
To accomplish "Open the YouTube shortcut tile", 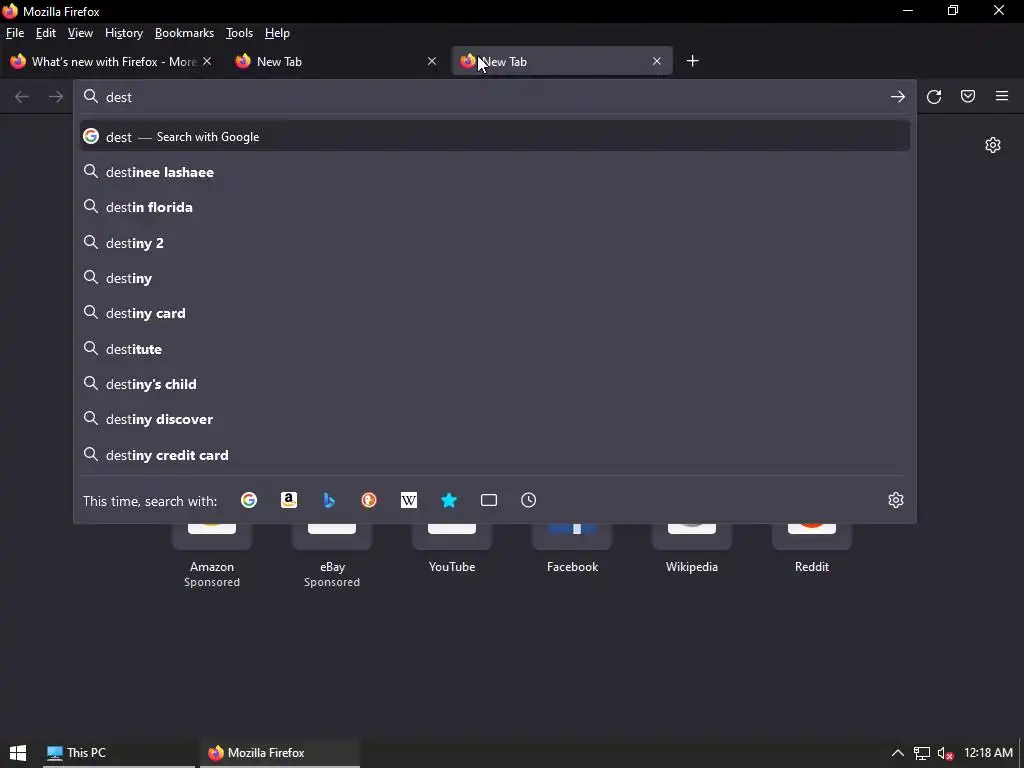I will [x=452, y=550].
